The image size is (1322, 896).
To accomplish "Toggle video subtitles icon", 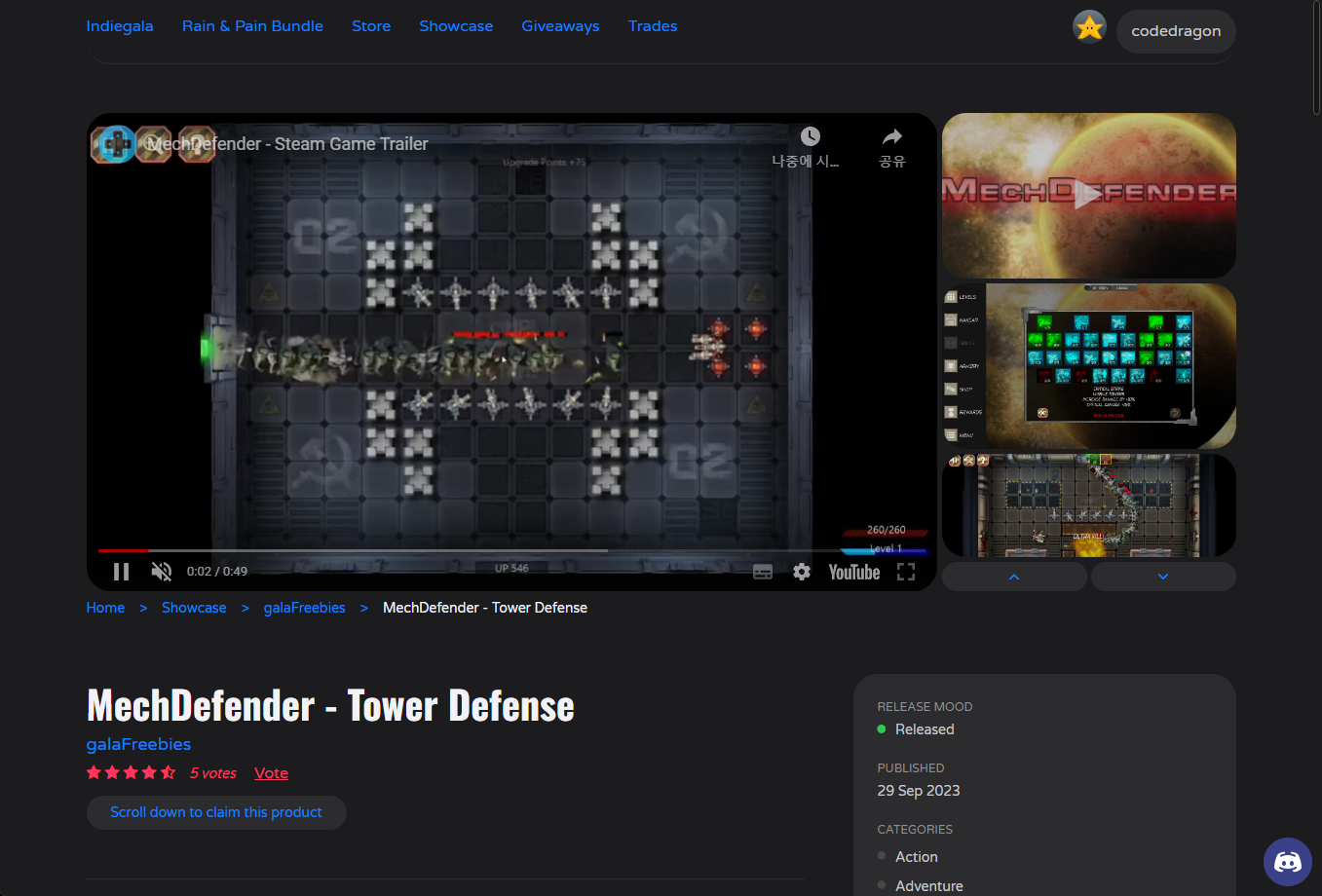I will coord(763,572).
